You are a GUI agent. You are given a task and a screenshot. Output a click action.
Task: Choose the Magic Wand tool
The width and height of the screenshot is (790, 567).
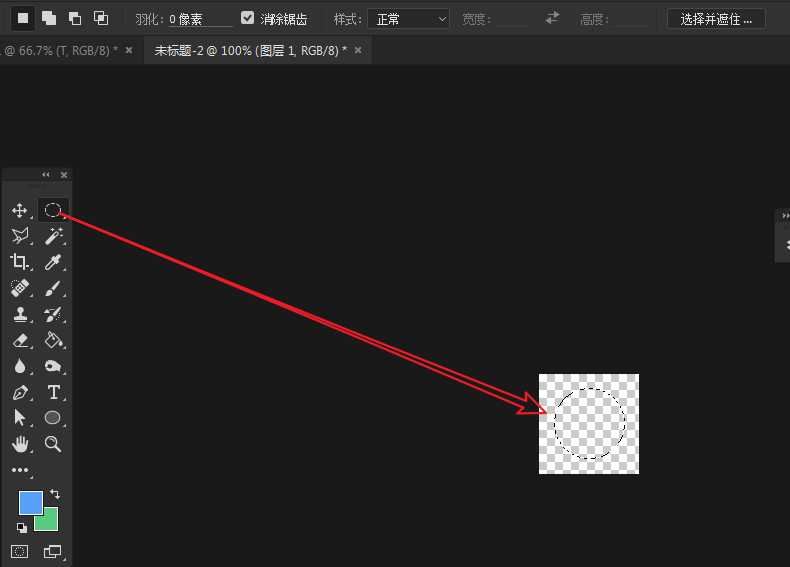click(53, 236)
